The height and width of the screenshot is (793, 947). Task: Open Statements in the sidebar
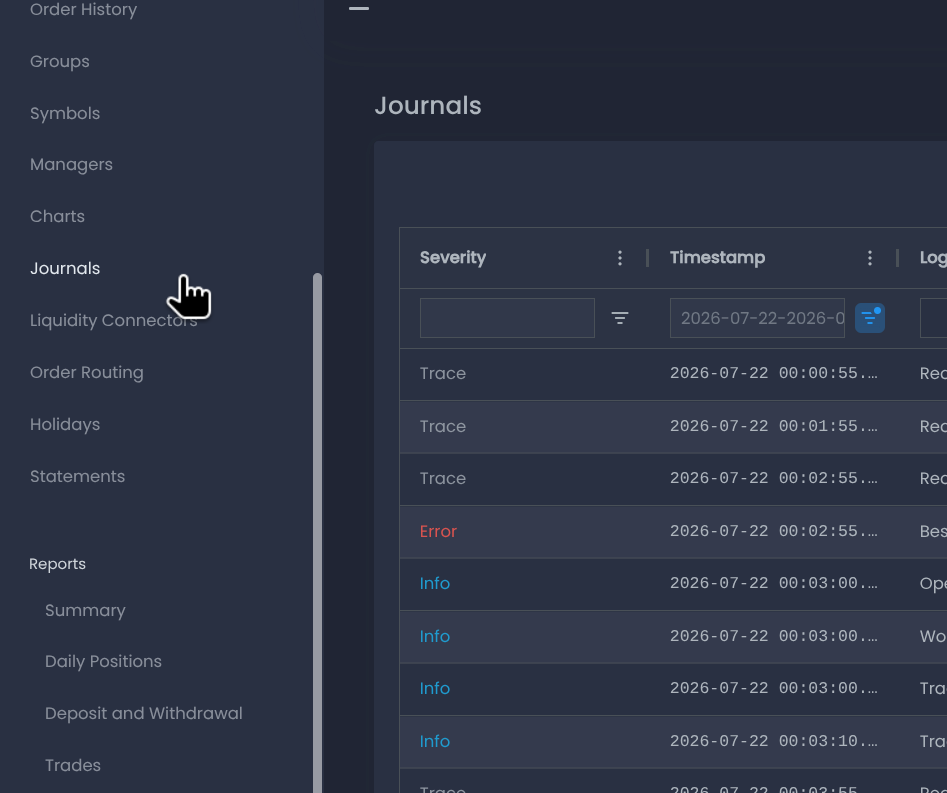coord(77,476)
